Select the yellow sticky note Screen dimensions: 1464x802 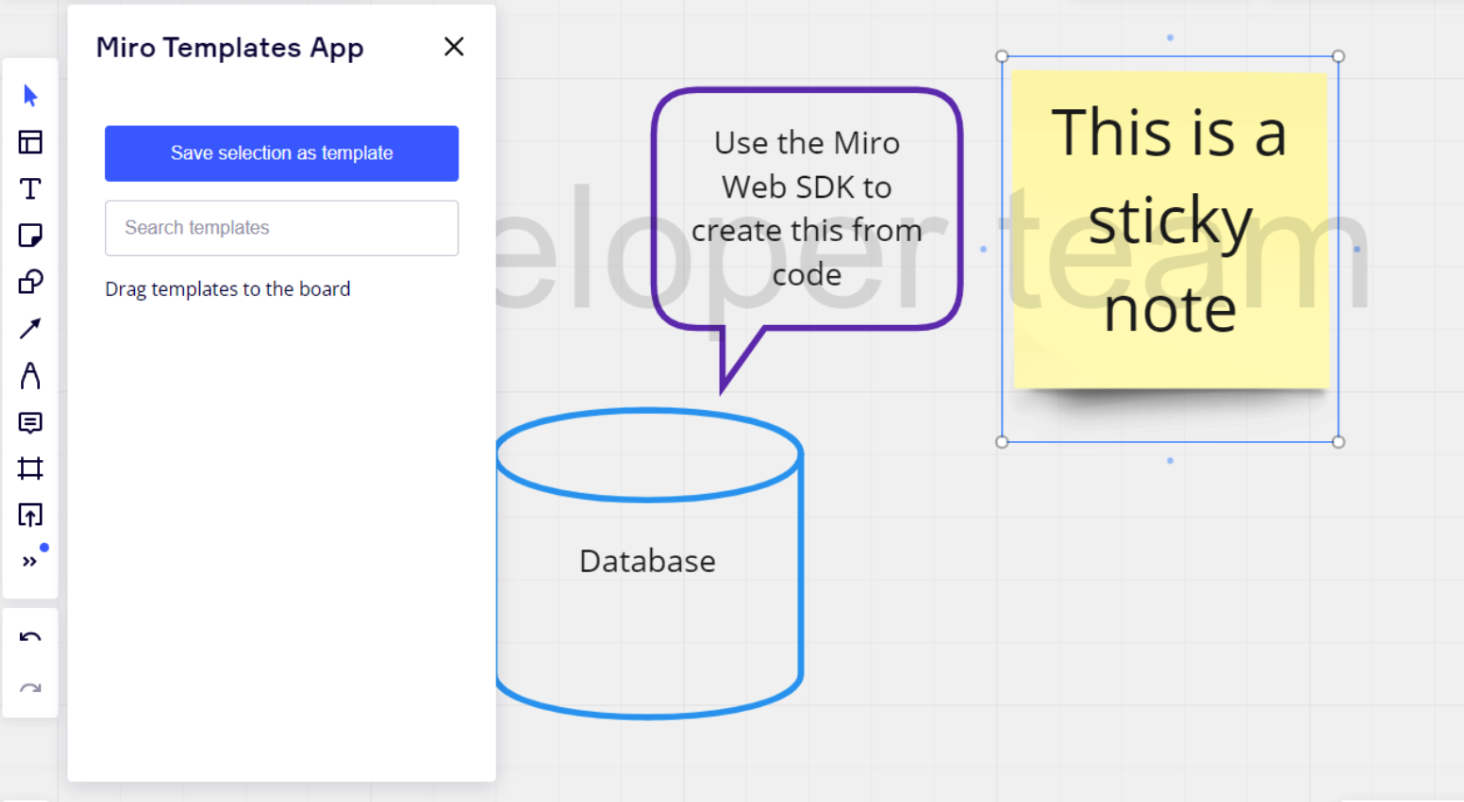point(1170,230)
